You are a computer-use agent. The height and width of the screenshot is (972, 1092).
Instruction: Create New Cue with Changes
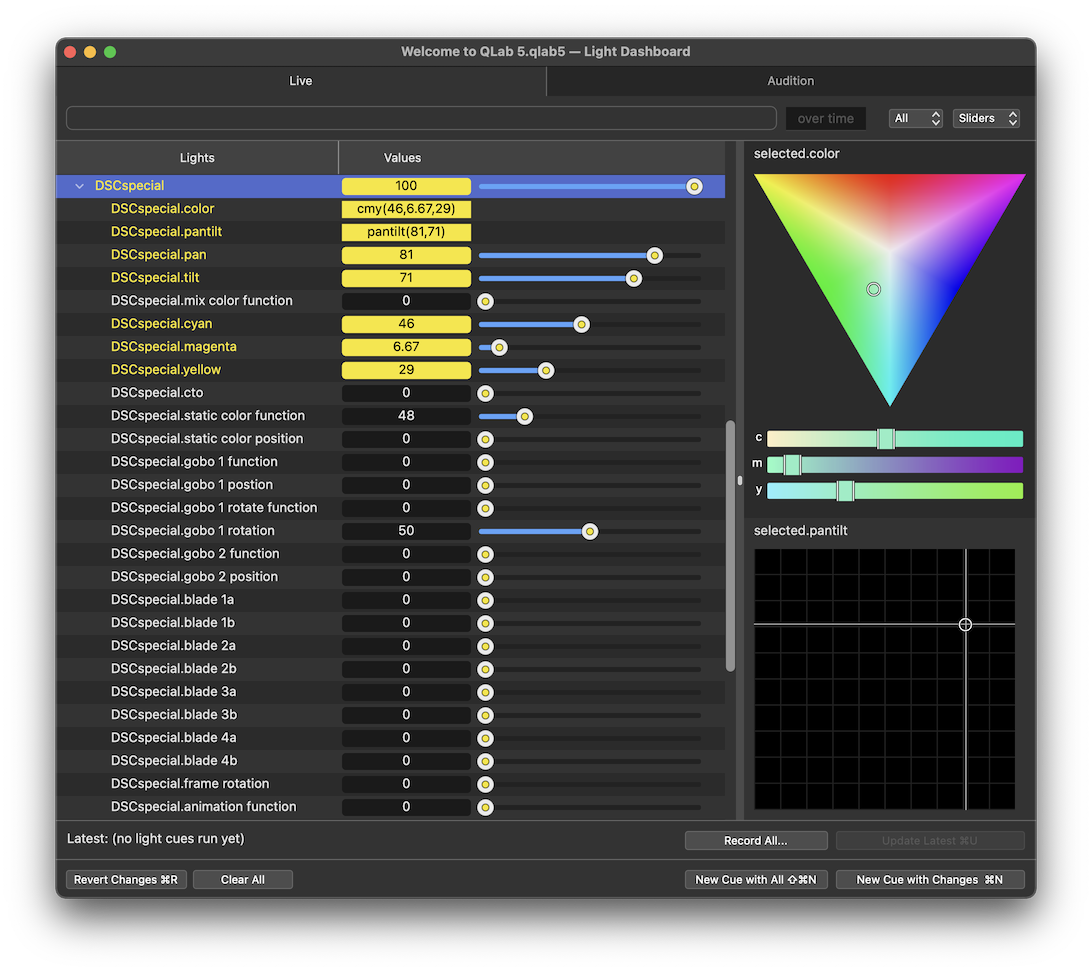[930, 880]
